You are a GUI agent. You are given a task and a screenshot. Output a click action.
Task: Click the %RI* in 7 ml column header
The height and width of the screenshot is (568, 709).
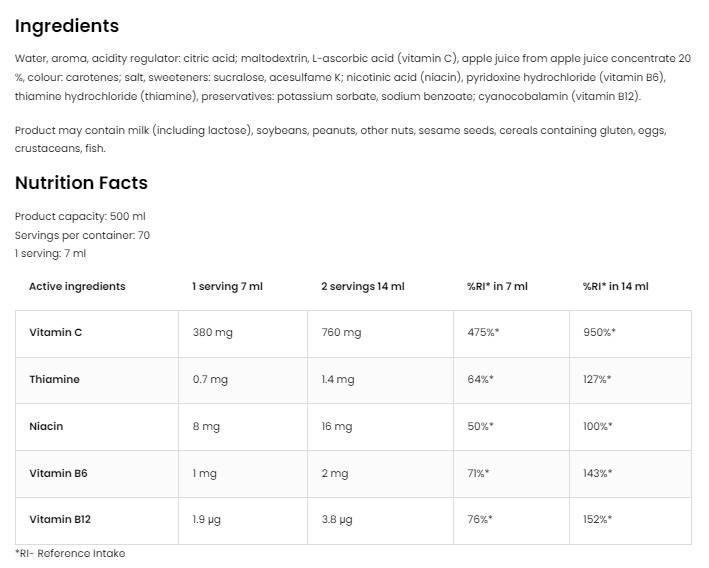pyautogui.click(x=497, y=286)
